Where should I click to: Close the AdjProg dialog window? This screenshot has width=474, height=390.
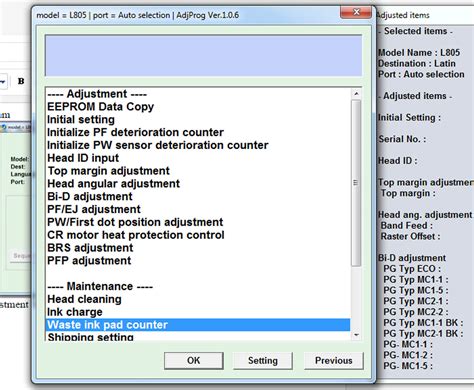point(356,12)
